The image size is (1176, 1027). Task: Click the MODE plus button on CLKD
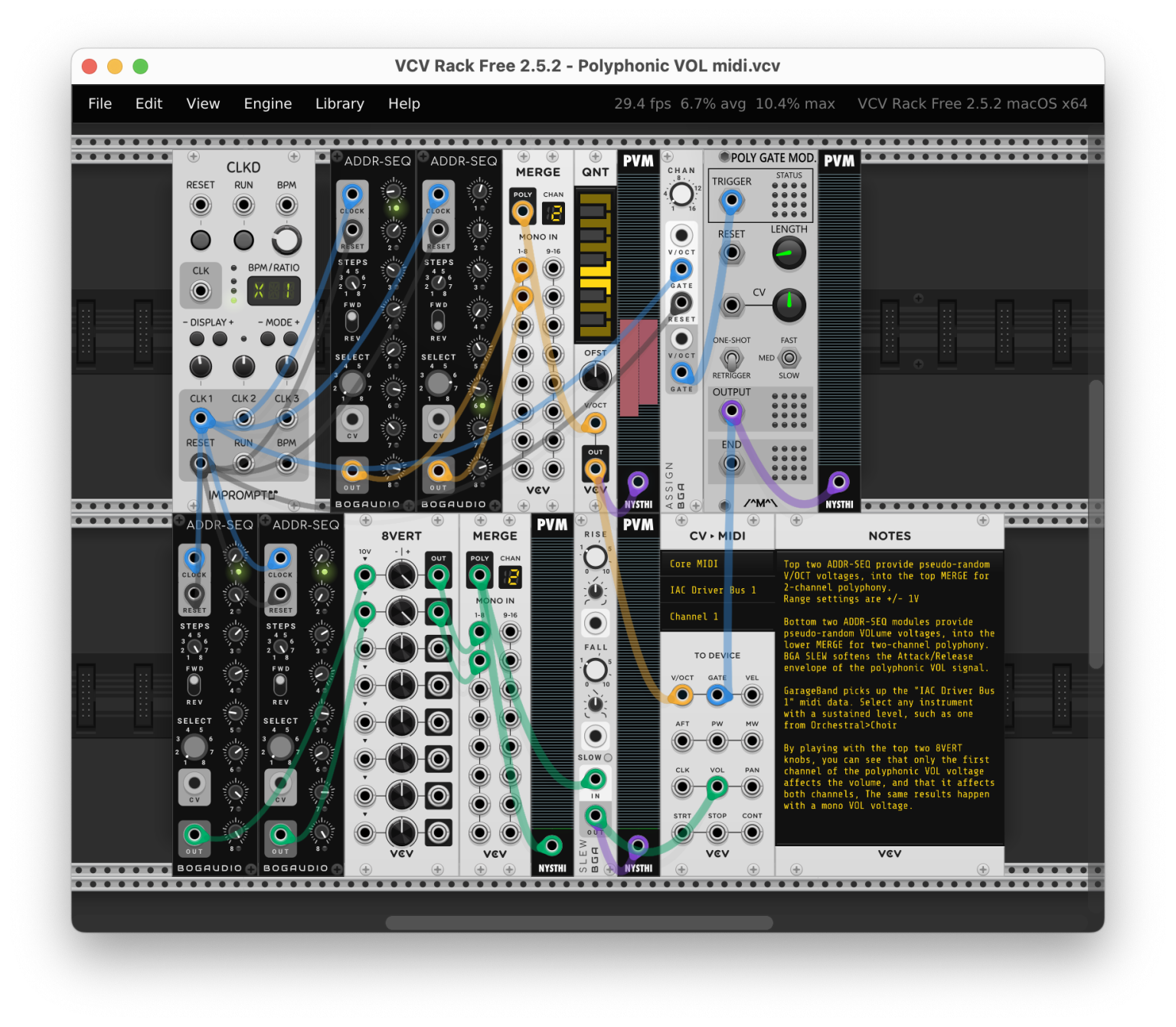point(291,339)
